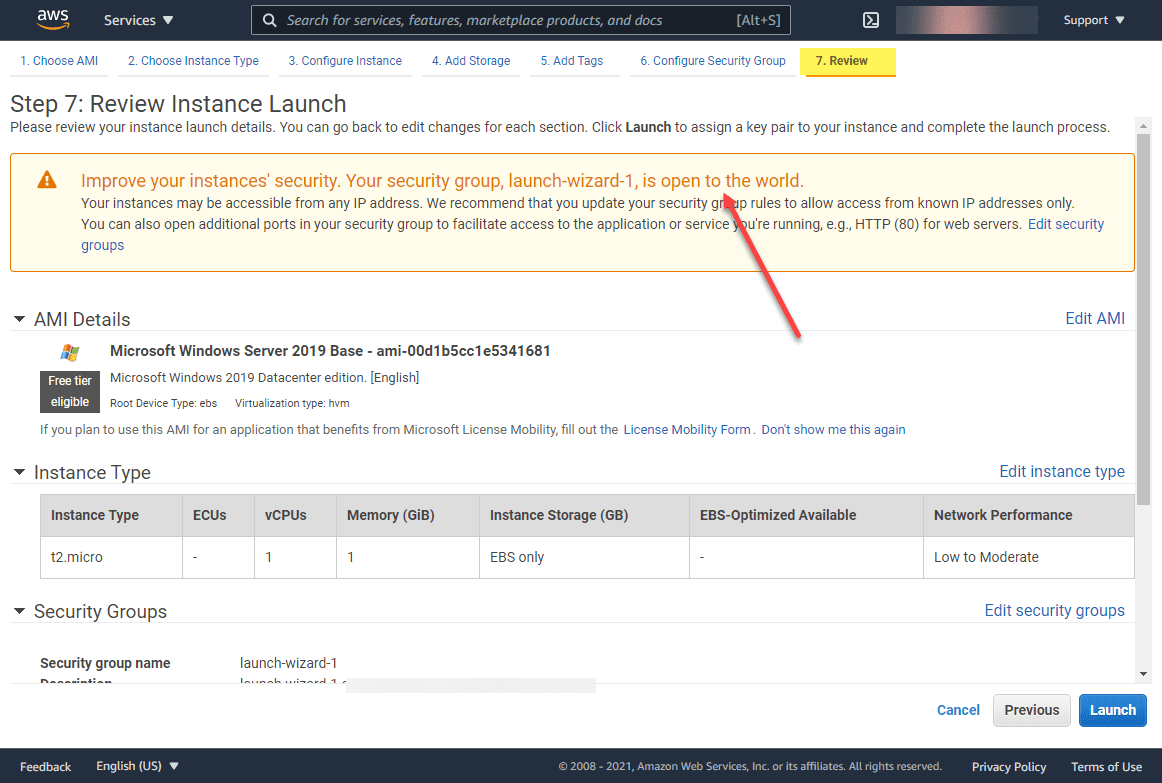Open the blurred account name menu
The width and height of the screenshot is (1162, 783).
coord(966,20)
